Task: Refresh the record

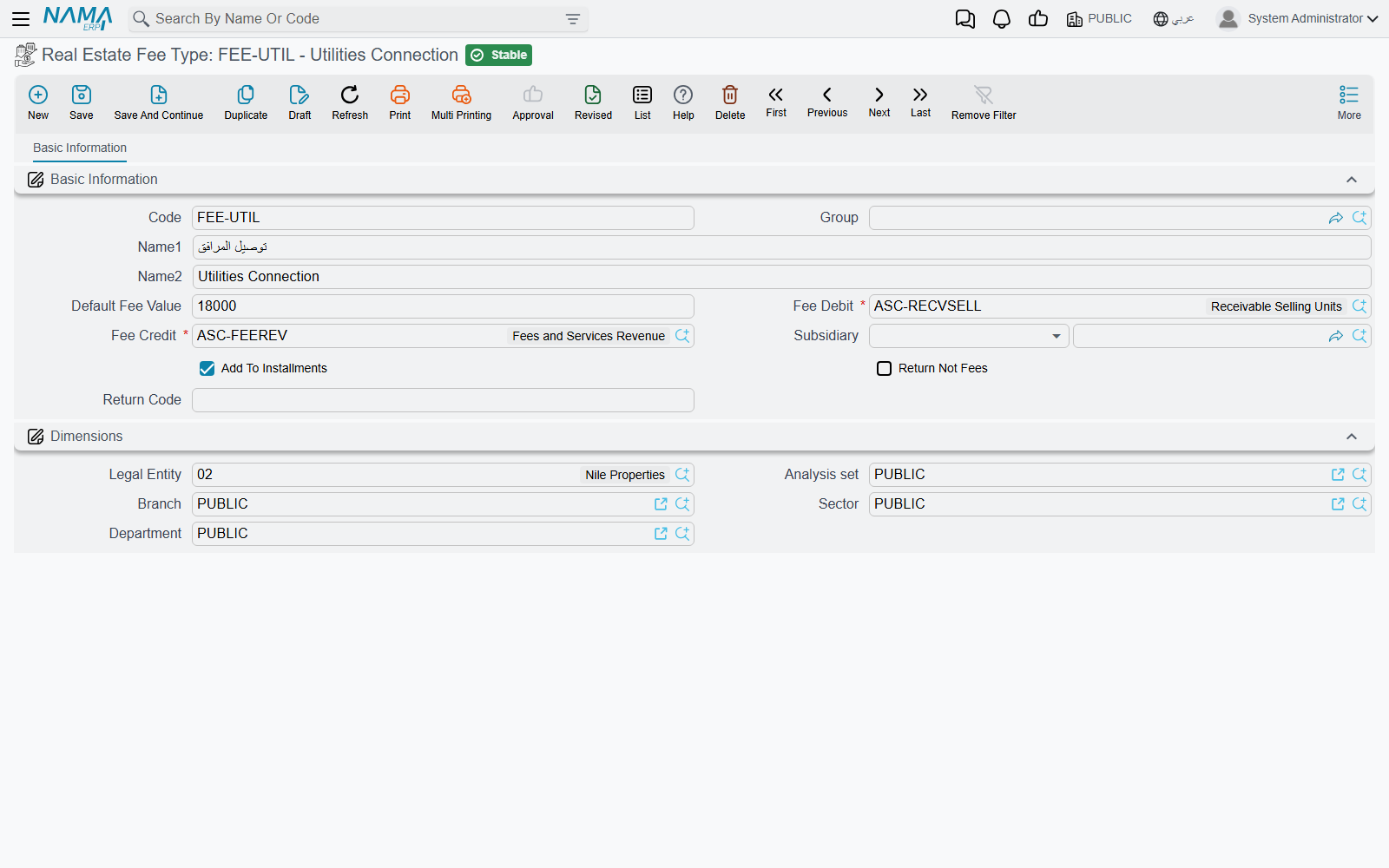Action: [350, 102]
